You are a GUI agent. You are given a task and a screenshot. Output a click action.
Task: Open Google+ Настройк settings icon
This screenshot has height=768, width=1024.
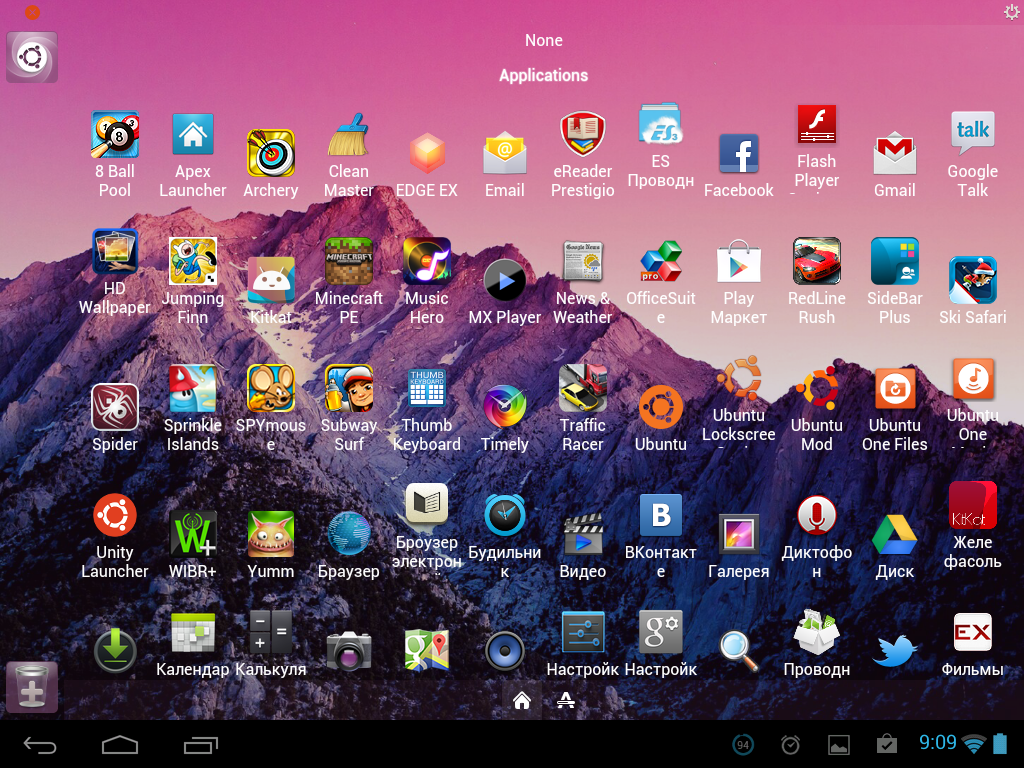click(660, 632)
